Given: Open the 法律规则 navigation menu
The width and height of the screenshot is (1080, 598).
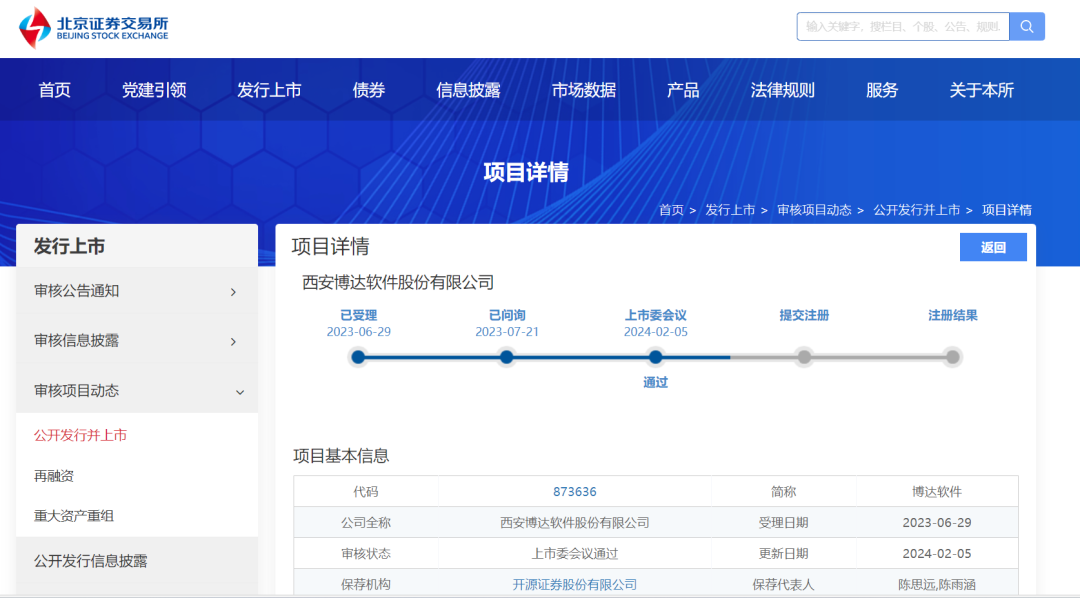Looking at the screenshot, I should point(782,90).
